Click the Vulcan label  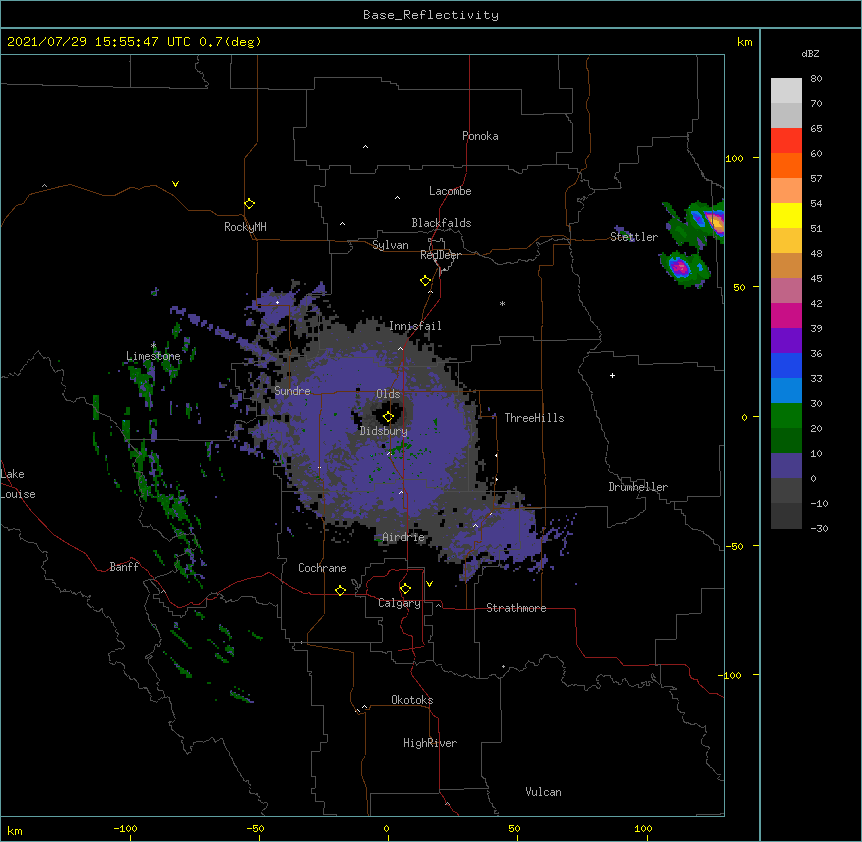[x=543, y=792]
